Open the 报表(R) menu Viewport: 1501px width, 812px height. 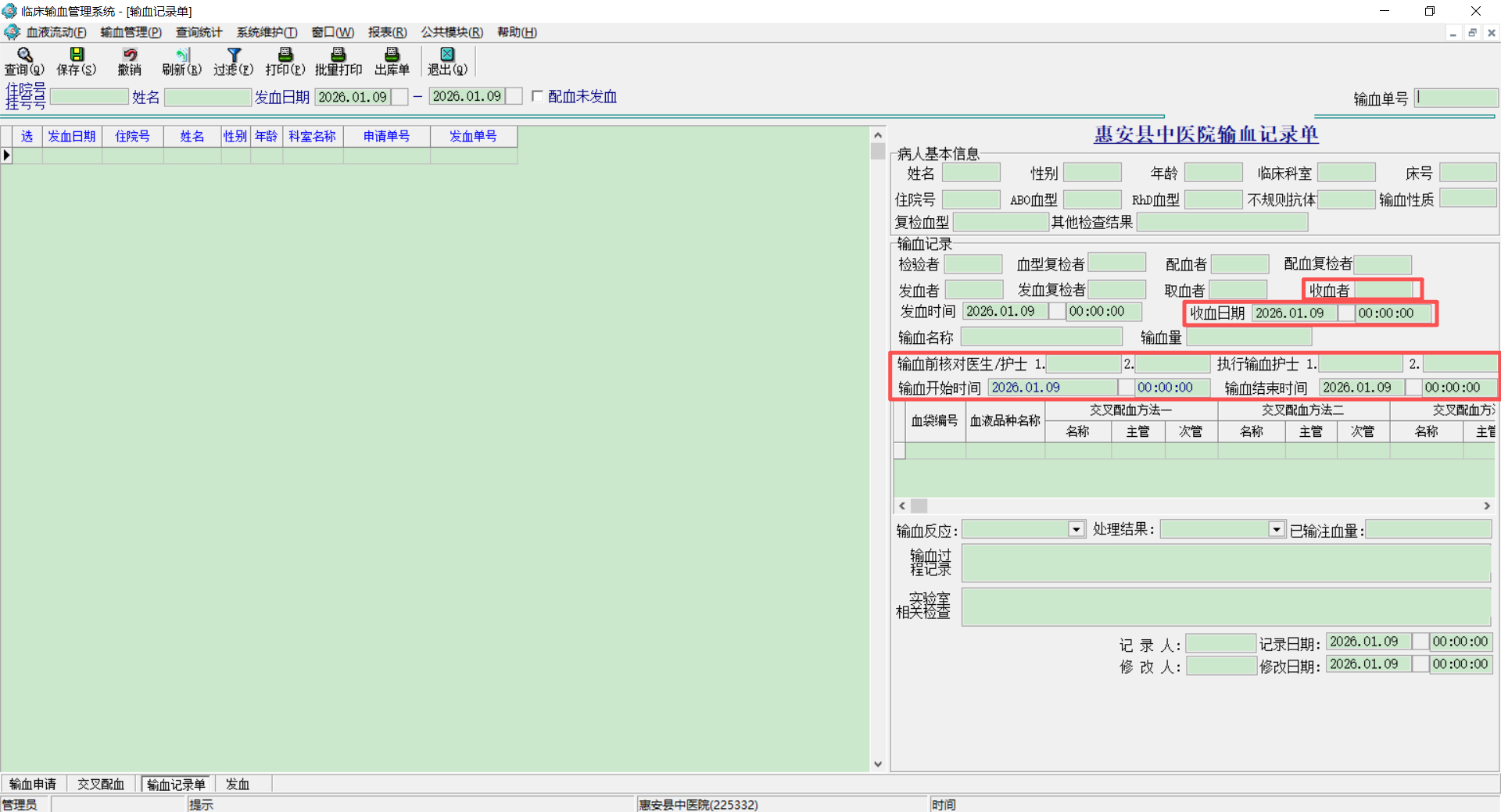tap(387, 32)
